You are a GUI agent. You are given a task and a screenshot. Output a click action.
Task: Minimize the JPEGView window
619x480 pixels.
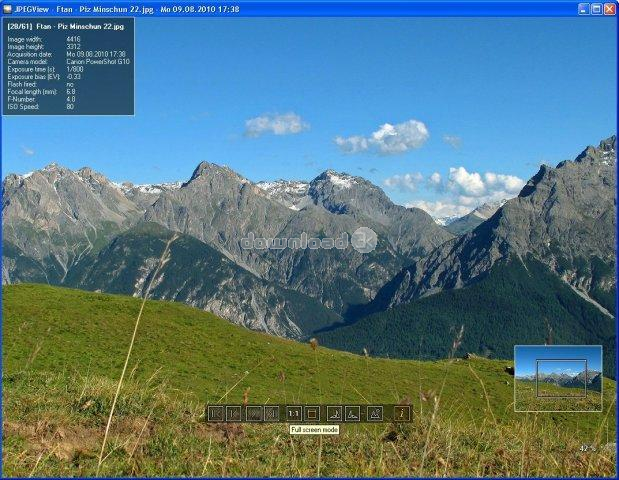pyautogui.click(x=584, y=9)
